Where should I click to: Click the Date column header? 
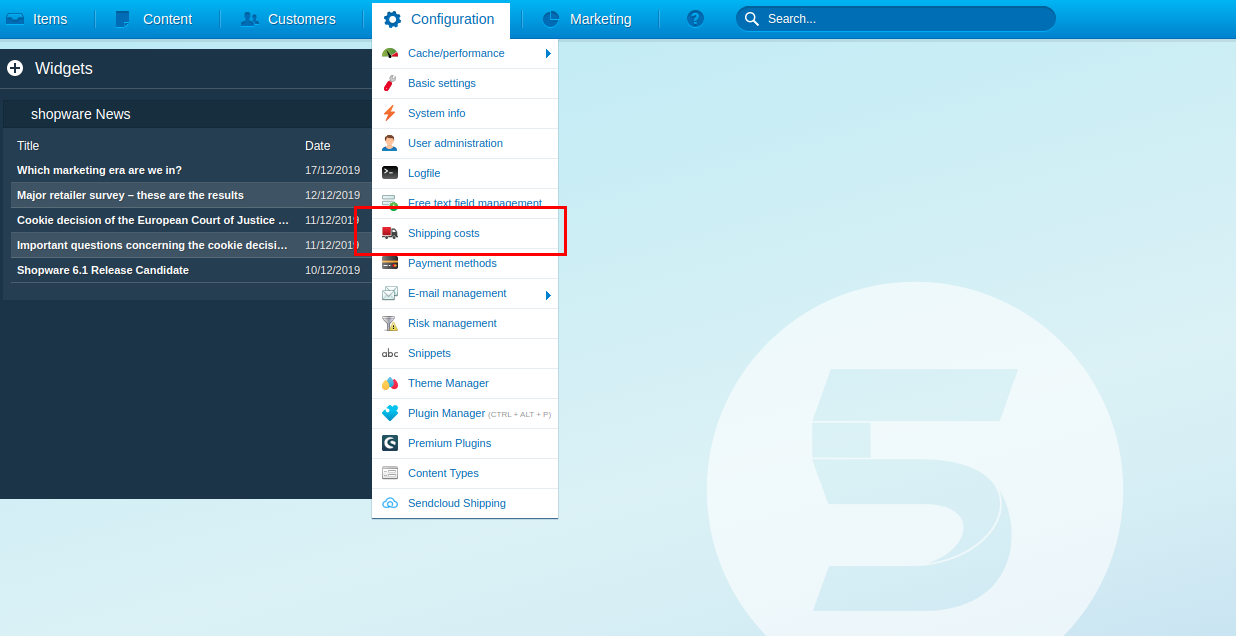pyautogui.click(x=317, y=146)
